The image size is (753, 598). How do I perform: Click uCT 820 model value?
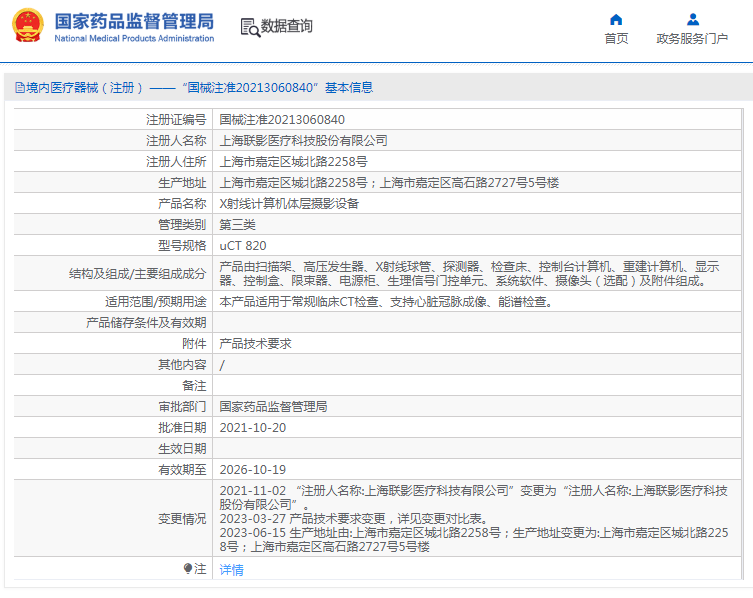coord(243,246)
